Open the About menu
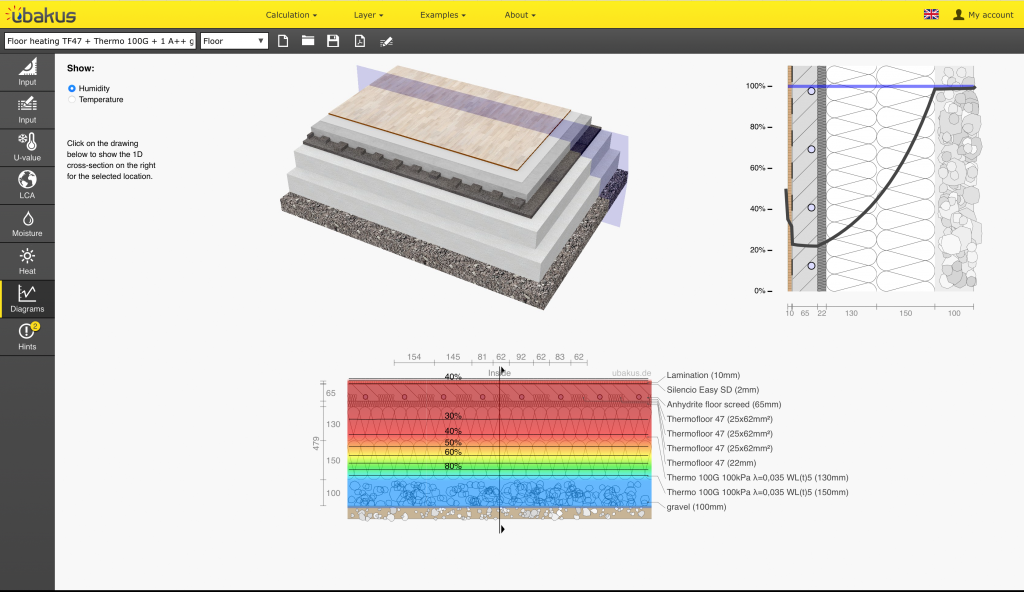 (520, 15)
